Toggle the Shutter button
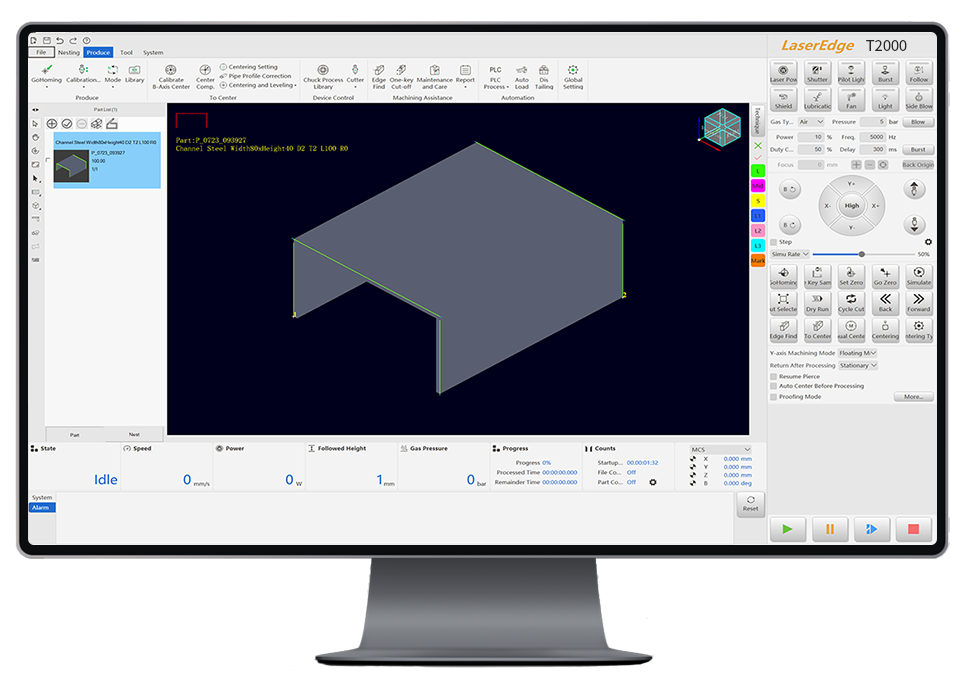The width and height of the screenshot is (963, 689). (817, 73)
